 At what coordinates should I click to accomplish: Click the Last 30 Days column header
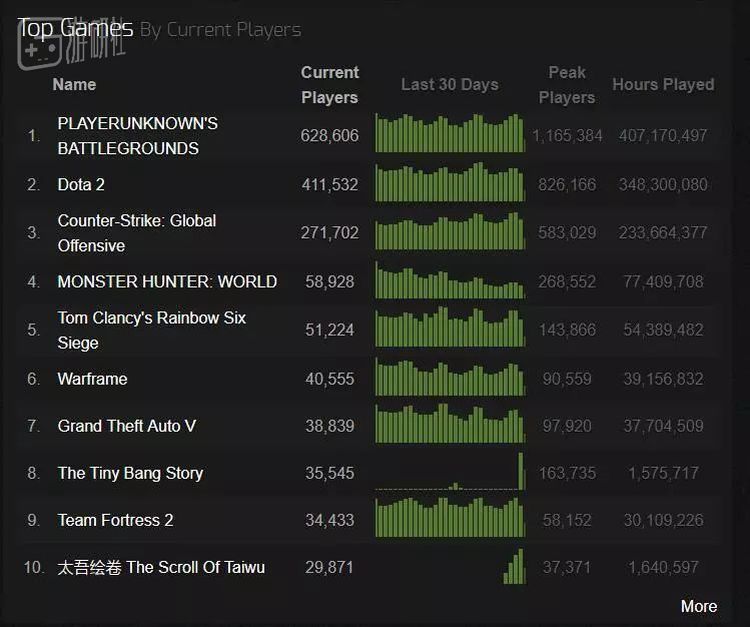449,85
